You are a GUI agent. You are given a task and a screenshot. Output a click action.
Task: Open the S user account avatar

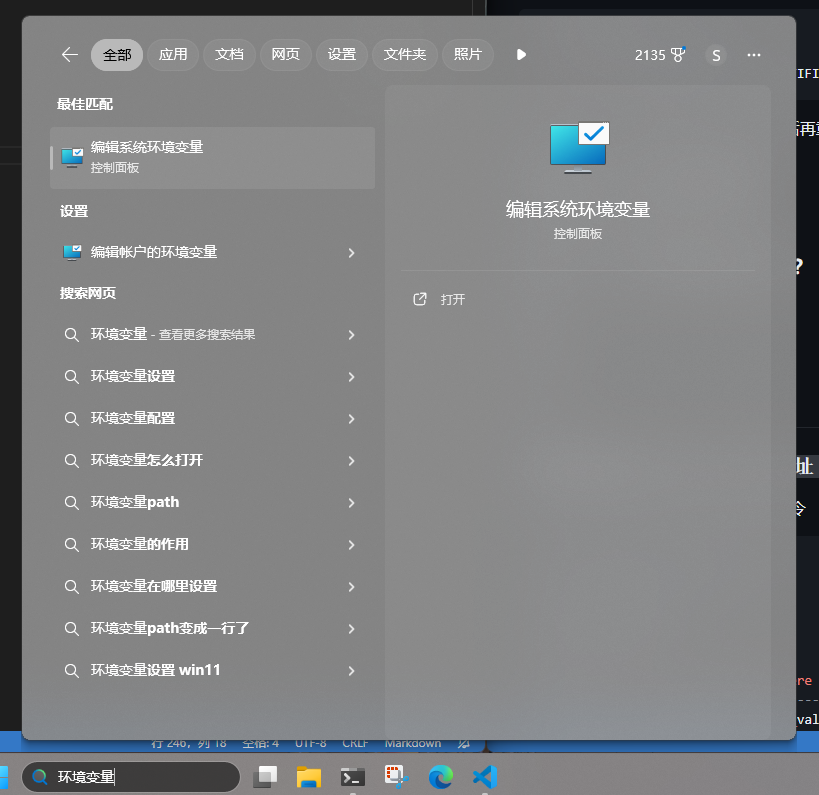click(x=715, y=55)
